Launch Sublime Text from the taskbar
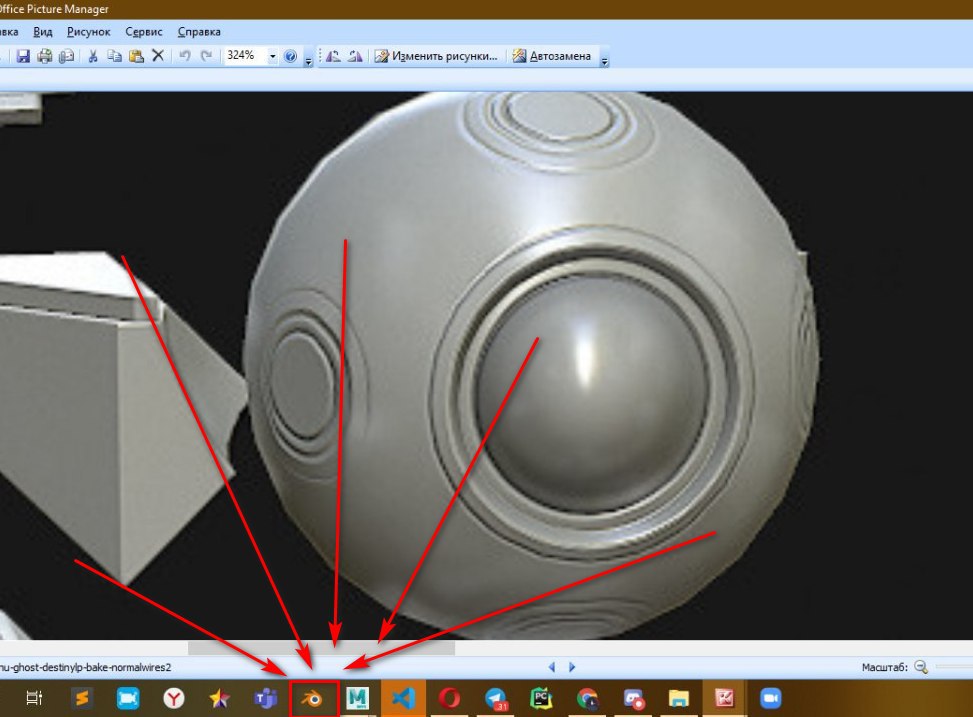This screenshot has width=973, height=717. tap(82, 698)
